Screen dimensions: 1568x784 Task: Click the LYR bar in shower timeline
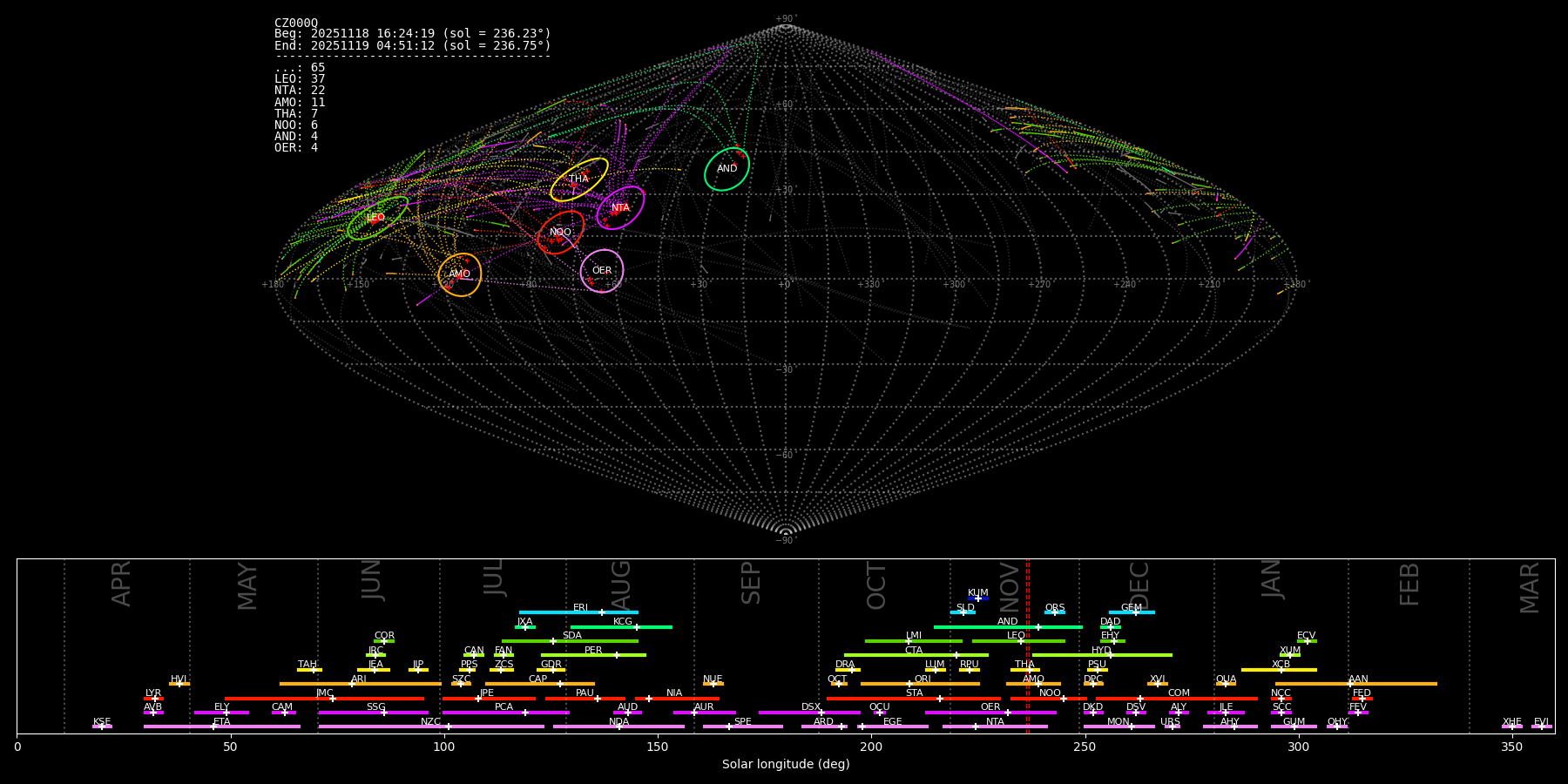[153, 699]
